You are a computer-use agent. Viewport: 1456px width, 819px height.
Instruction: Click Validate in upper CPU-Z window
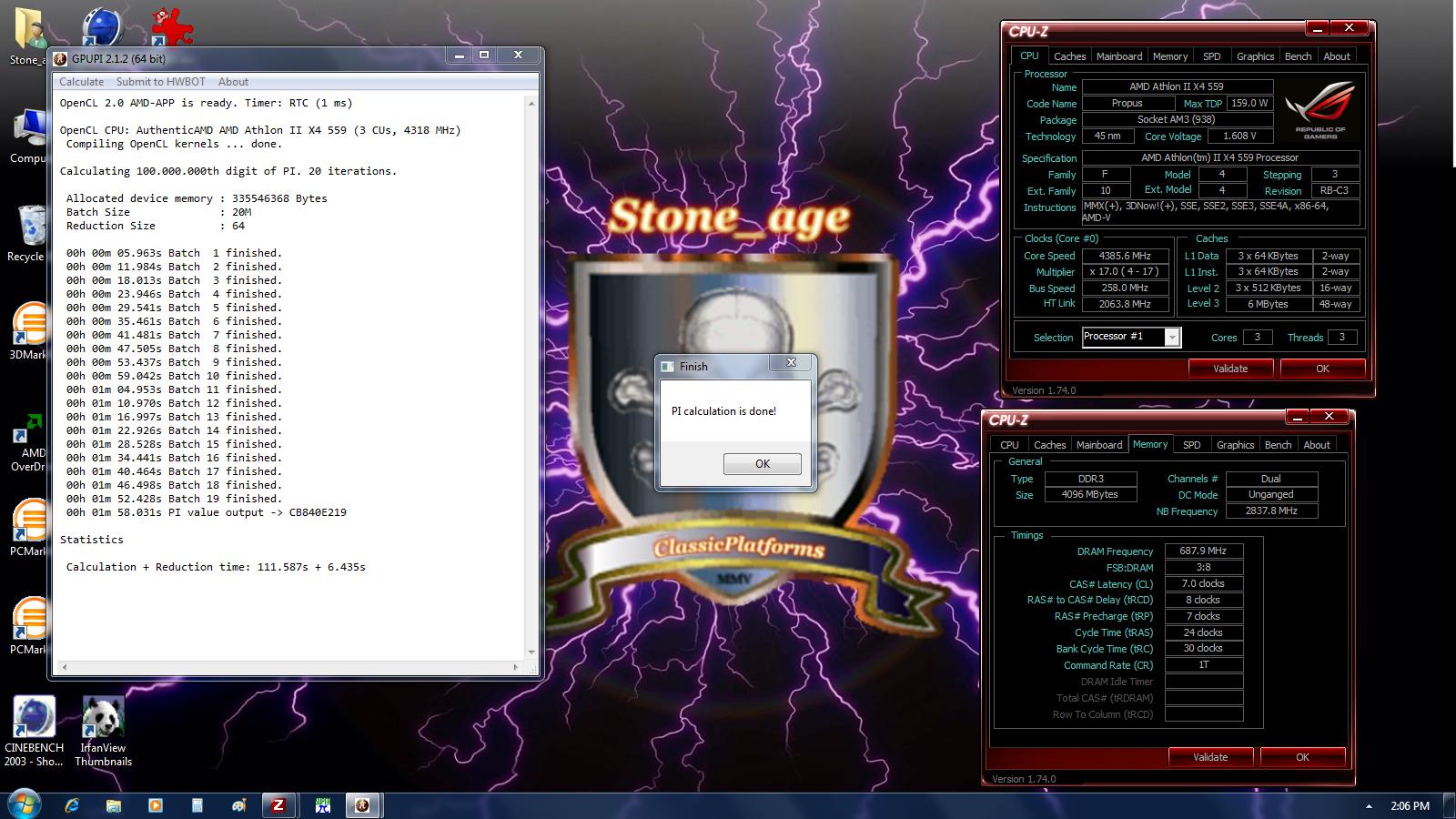coord(1230,369)
